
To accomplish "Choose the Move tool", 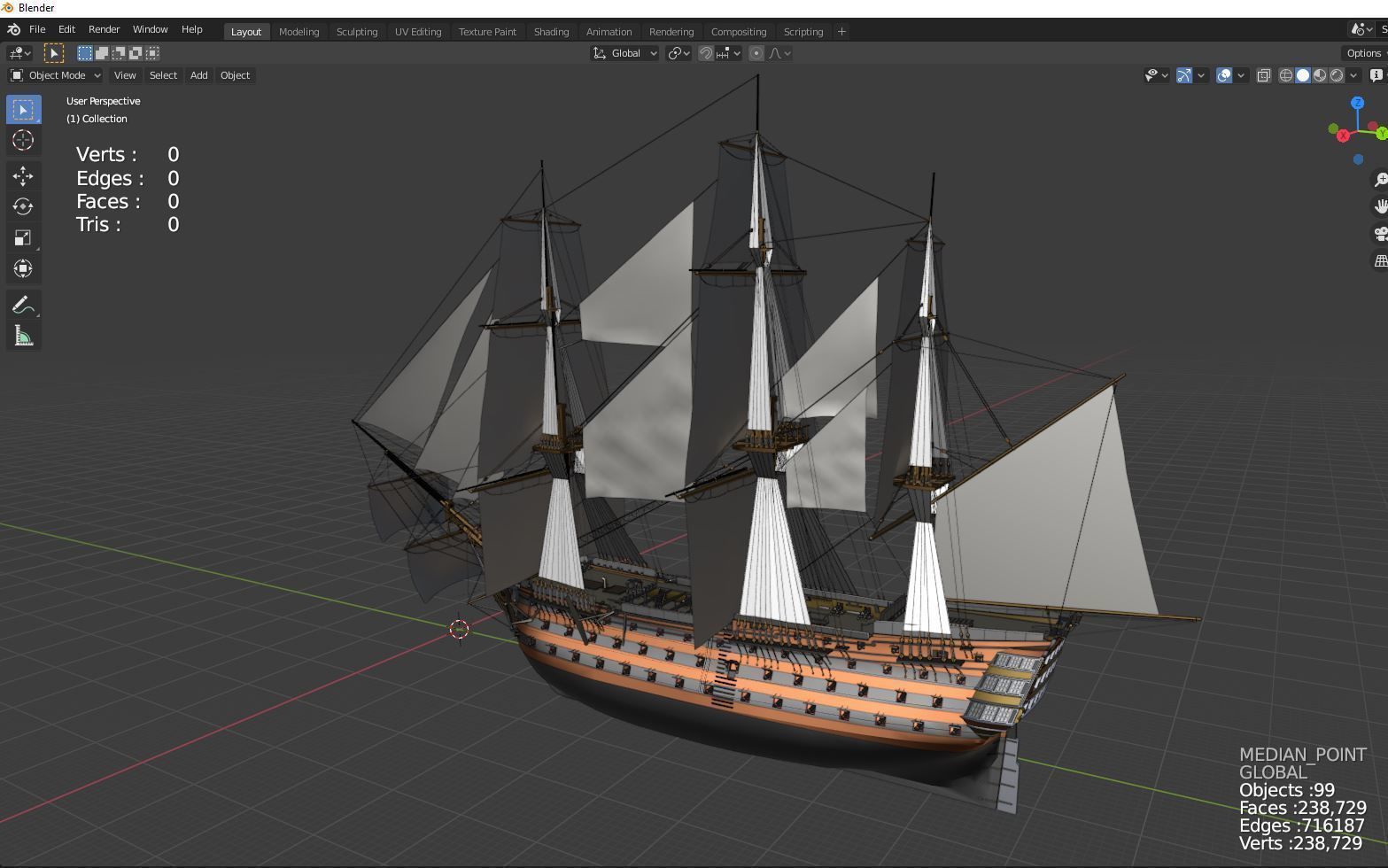I will coord(23,176).
